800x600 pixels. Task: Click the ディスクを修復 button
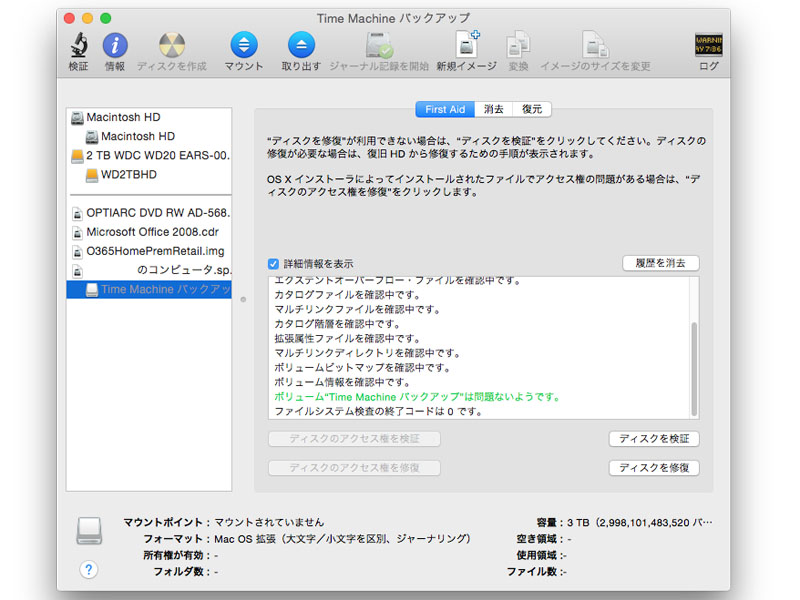pos(654,468)
